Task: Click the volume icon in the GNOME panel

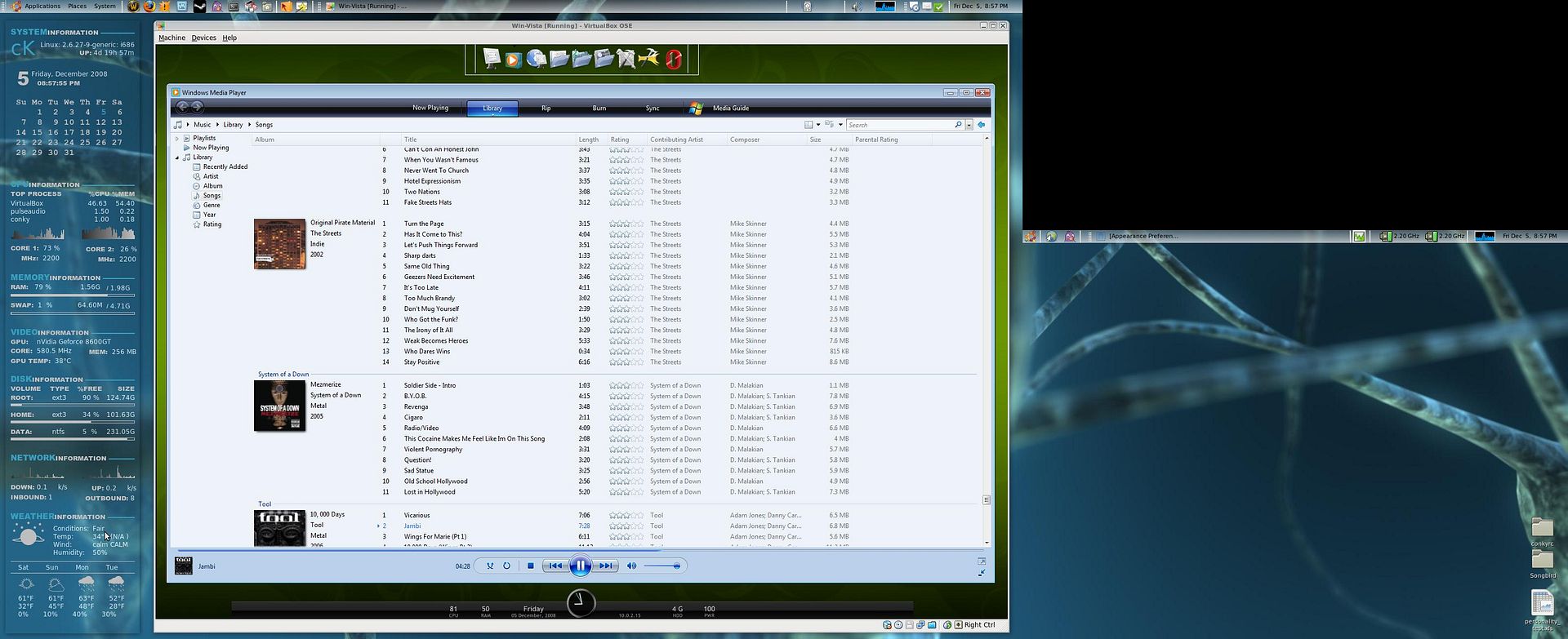Action: tap(856, 7)
